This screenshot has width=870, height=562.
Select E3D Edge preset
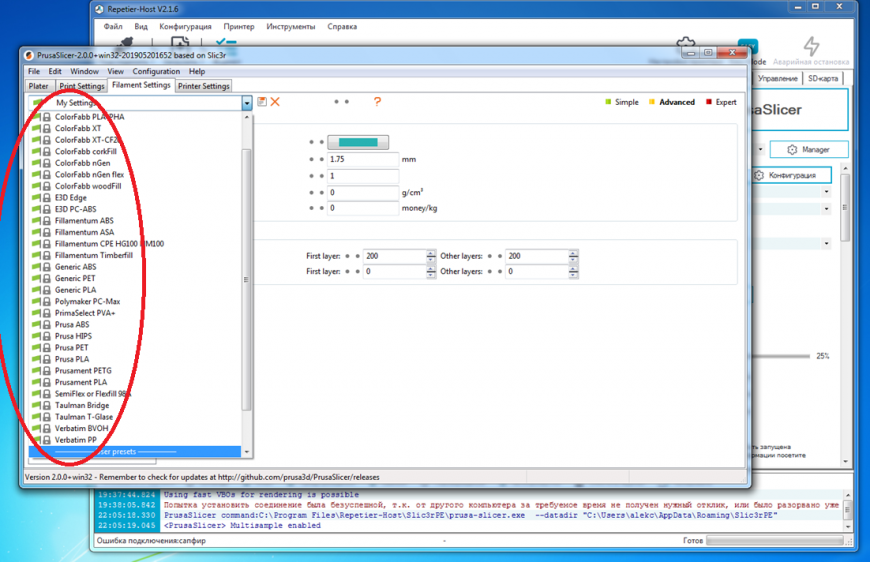135,198
